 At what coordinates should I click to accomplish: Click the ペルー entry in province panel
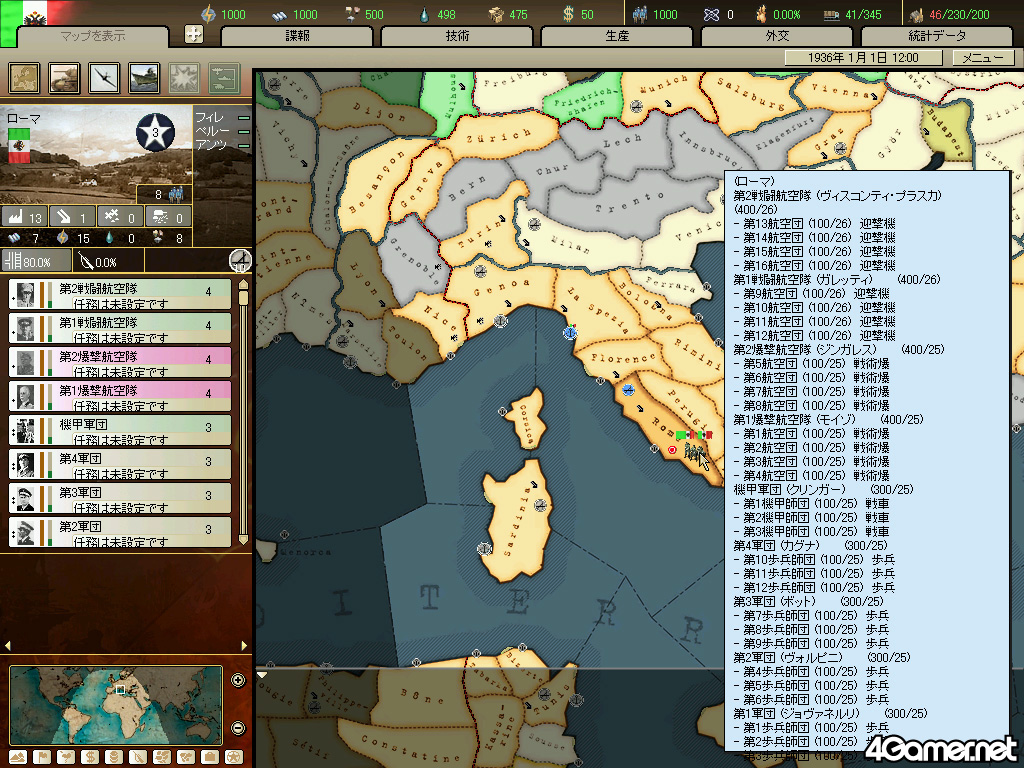(x=222, y=131)
